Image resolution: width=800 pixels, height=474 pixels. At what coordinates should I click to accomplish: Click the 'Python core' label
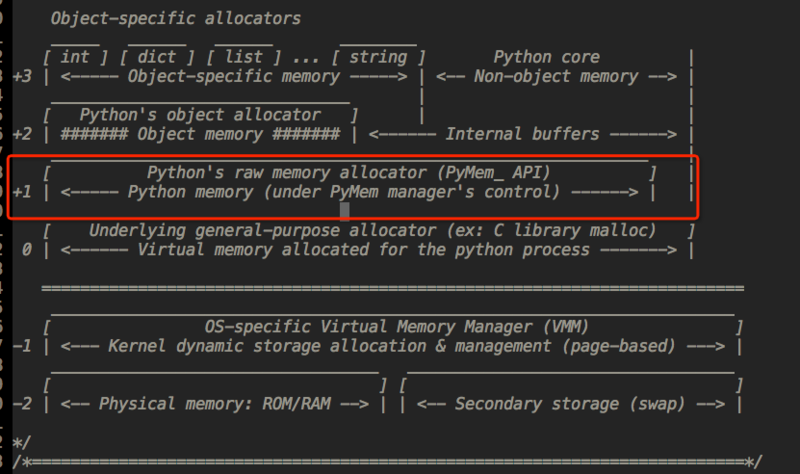pos(547,57)
